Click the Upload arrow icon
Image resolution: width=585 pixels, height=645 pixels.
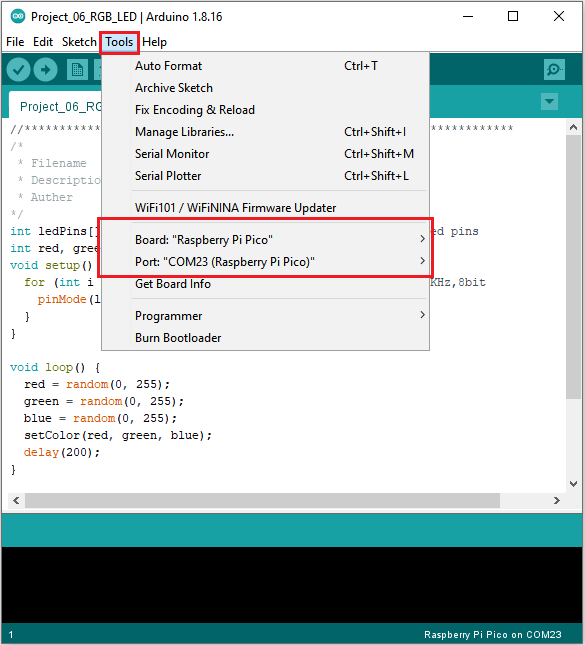pyautogui.click(x=45, y=70)
